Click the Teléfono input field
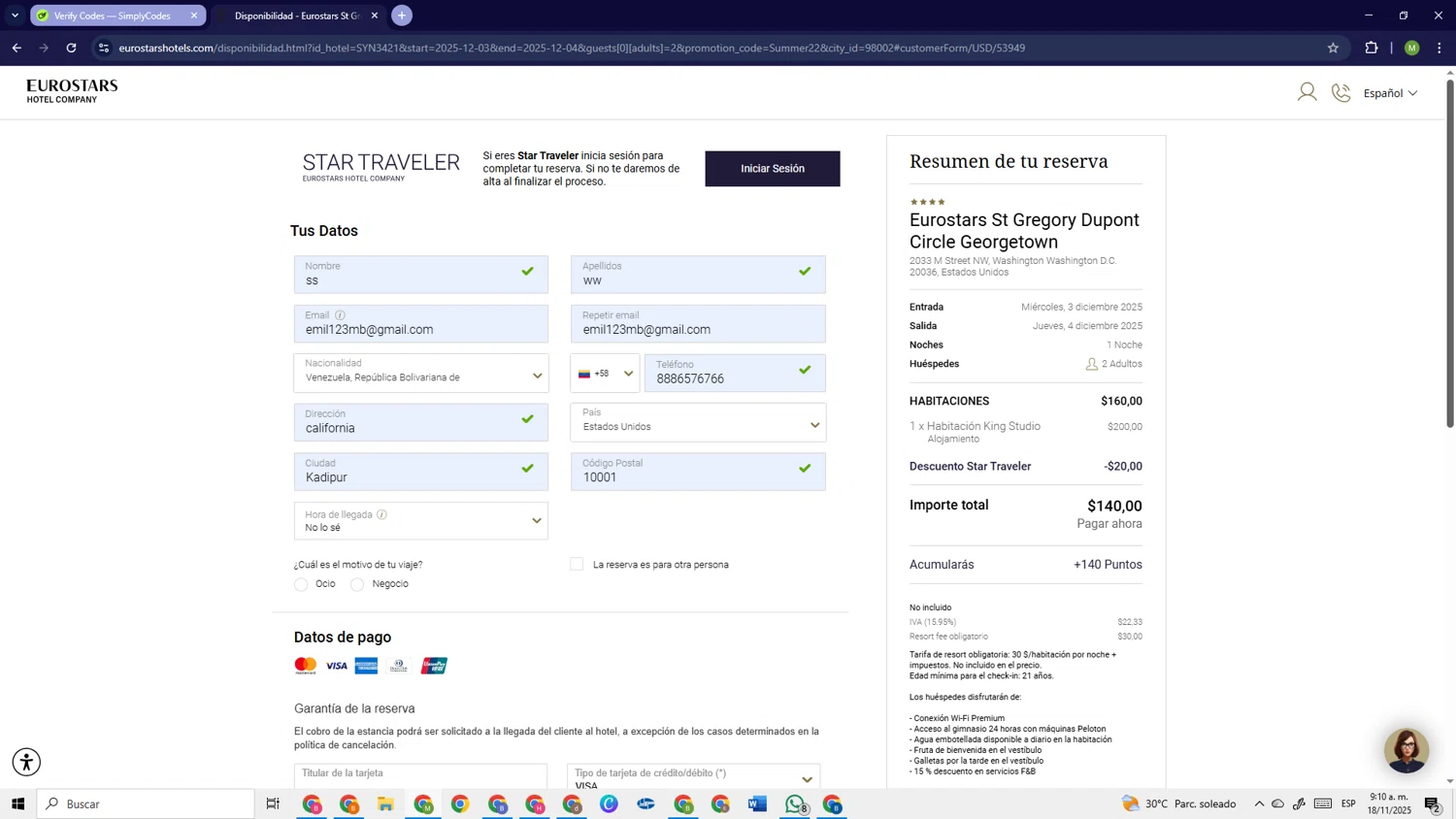The height and width of the screenshot is (819, 1456). (x=735, y=374)
